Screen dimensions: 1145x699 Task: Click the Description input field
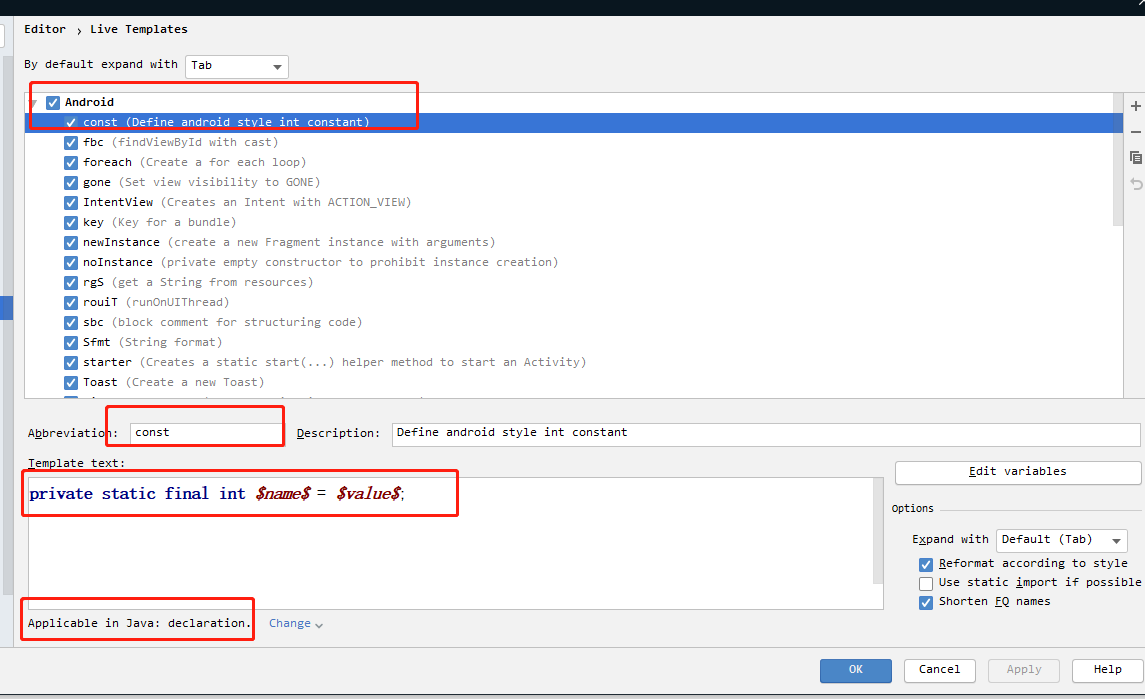(766, 433)
